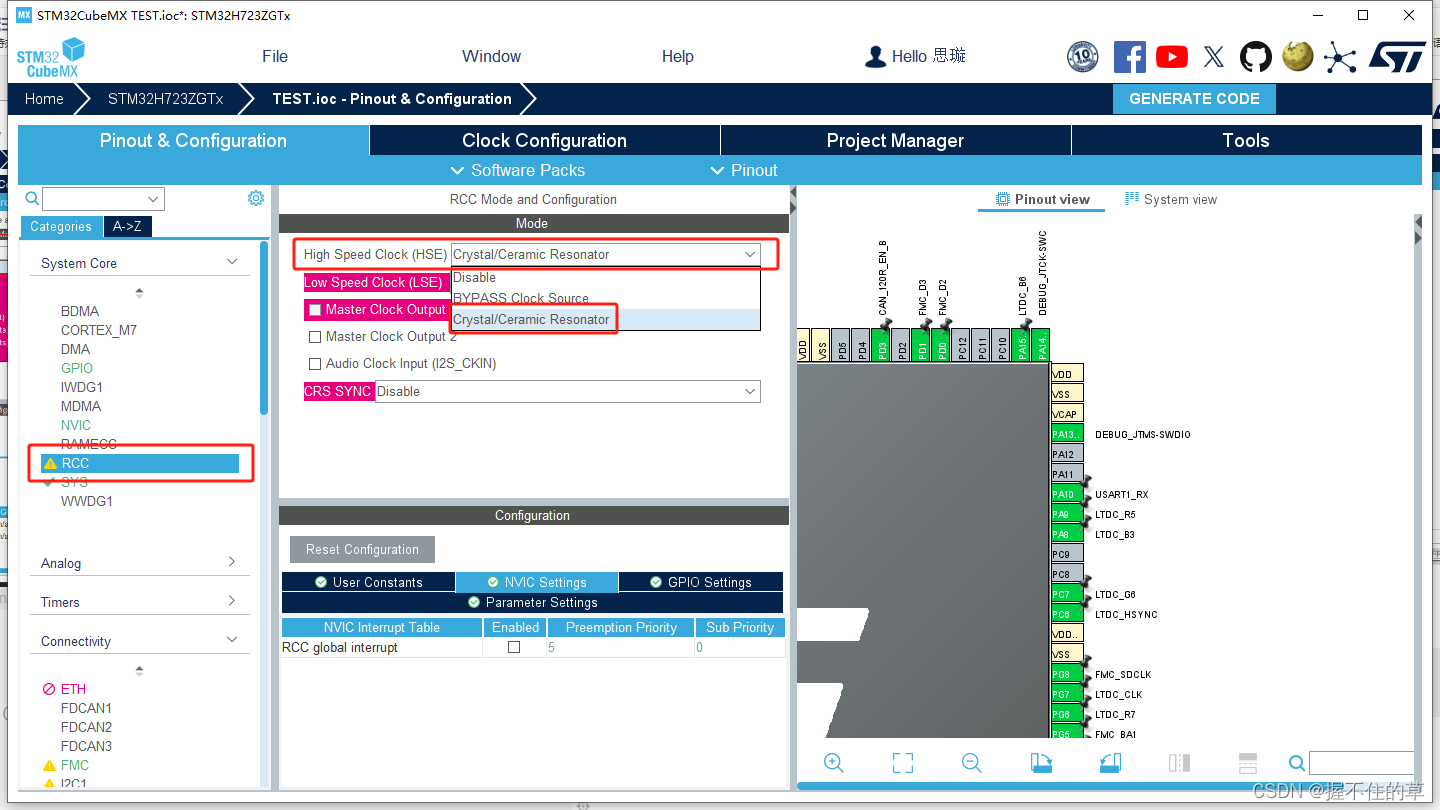Screen dimensions: 1440x810
Task: Choose Crystal/Ceramic Resonator list option
Action: tap(606, 319)
